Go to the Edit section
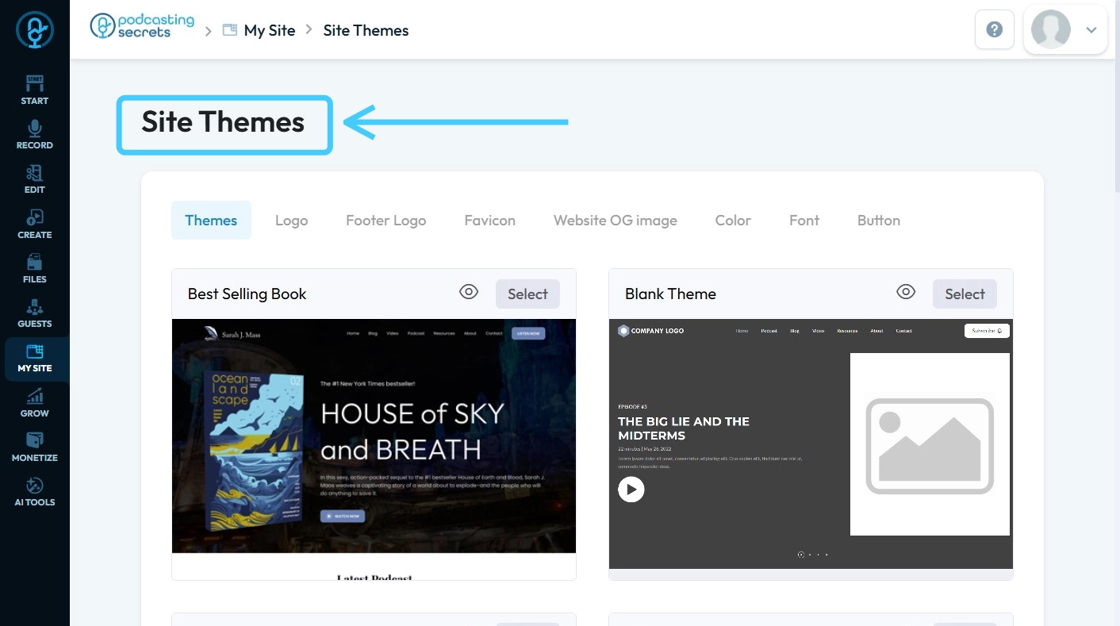 pyautogui.click(x=34, y=179)
